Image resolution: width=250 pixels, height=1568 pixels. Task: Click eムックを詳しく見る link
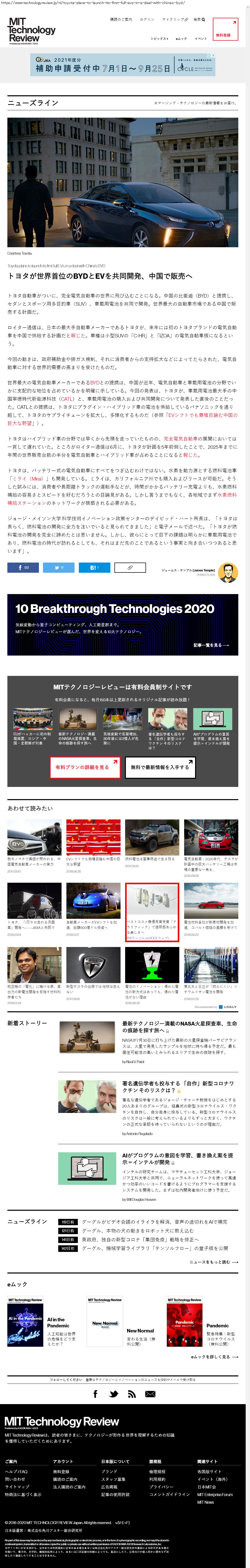[214, 1357]
